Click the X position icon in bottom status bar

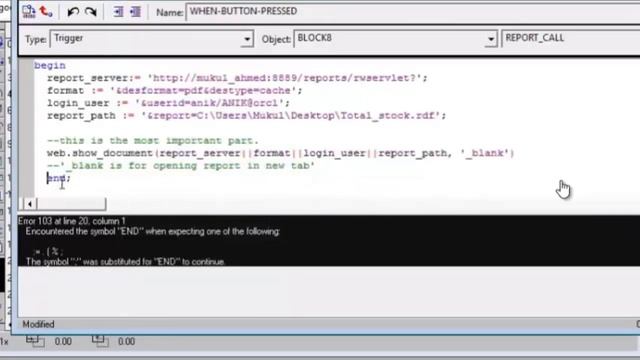(x=35, y=341)
